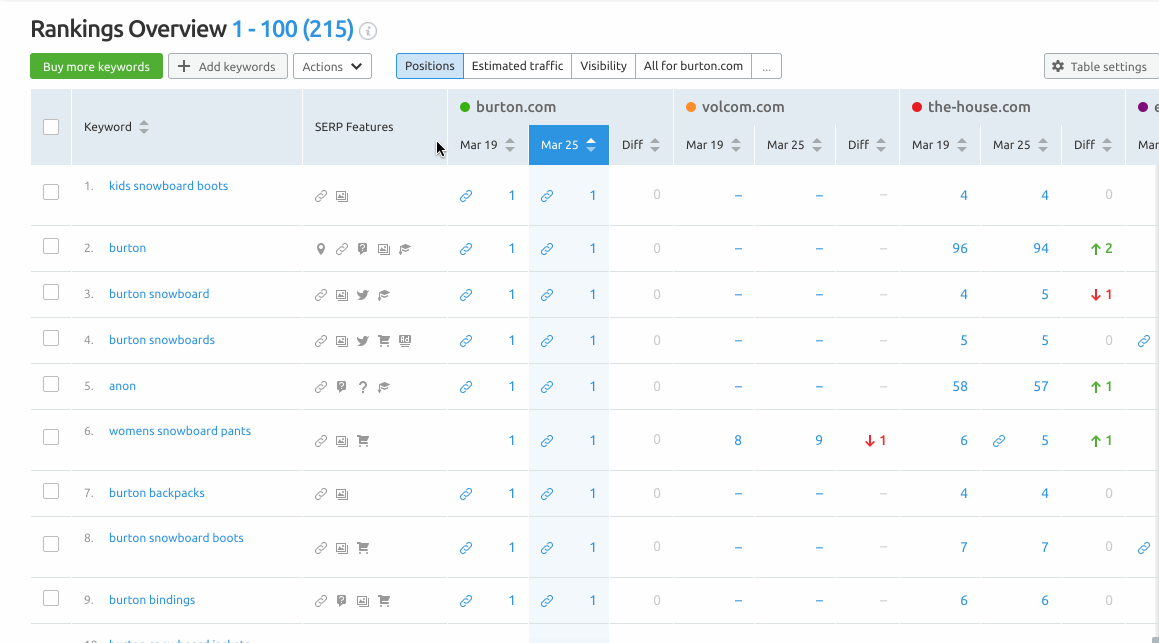Screen dimensions: 1159x643
Task: Click the Ad icon in burton snowboards row
Action: (405, 341)
